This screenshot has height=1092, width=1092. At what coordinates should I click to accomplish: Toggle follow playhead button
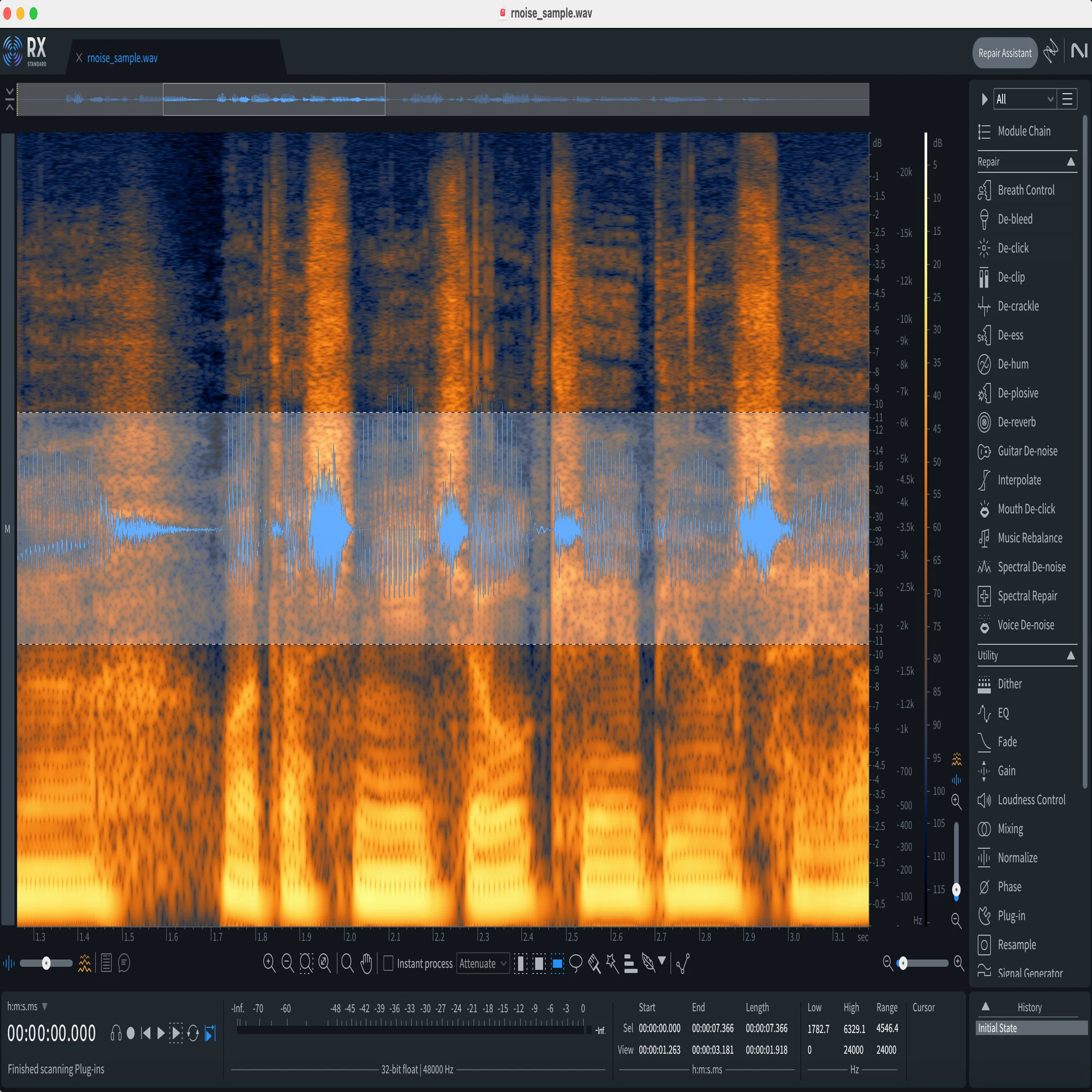pyautogui.click(x=210, y=1033)
